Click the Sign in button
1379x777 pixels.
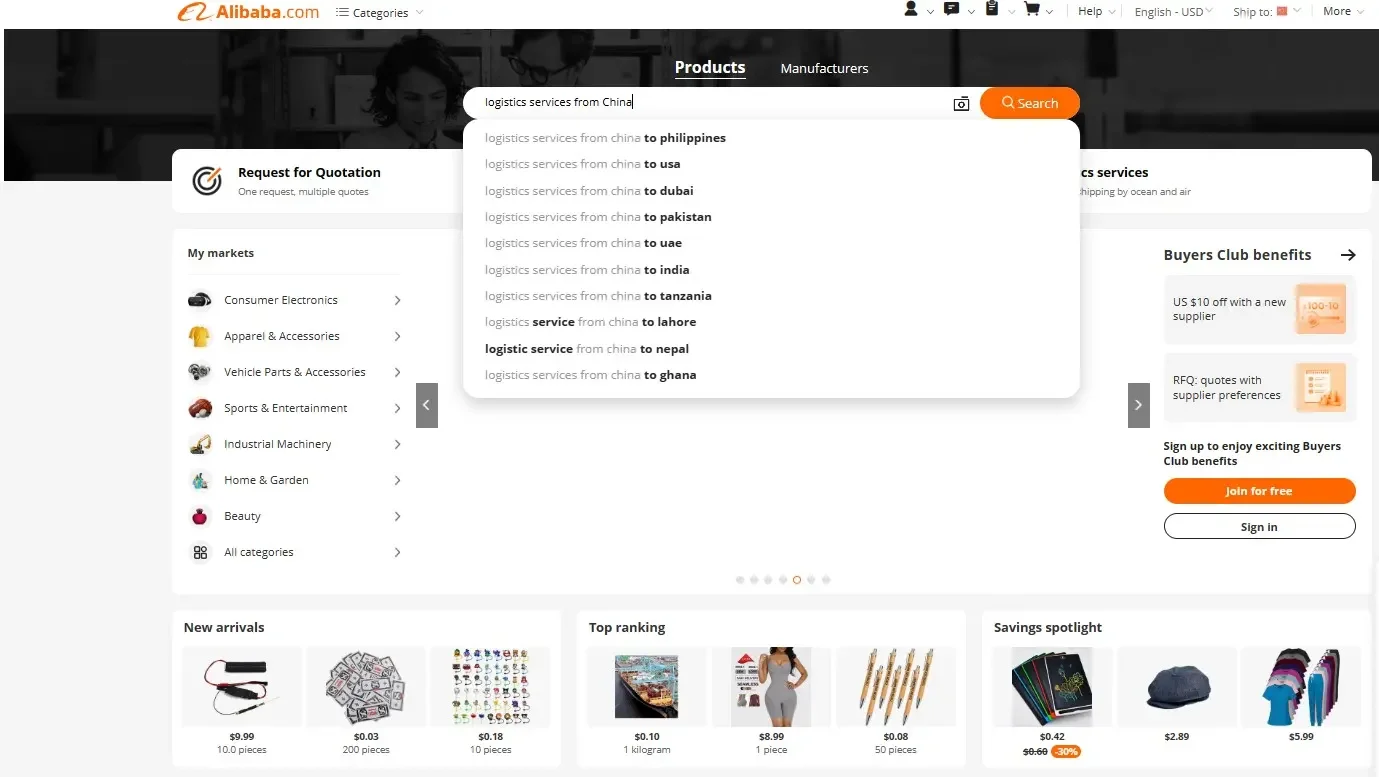pos(1259,526)
